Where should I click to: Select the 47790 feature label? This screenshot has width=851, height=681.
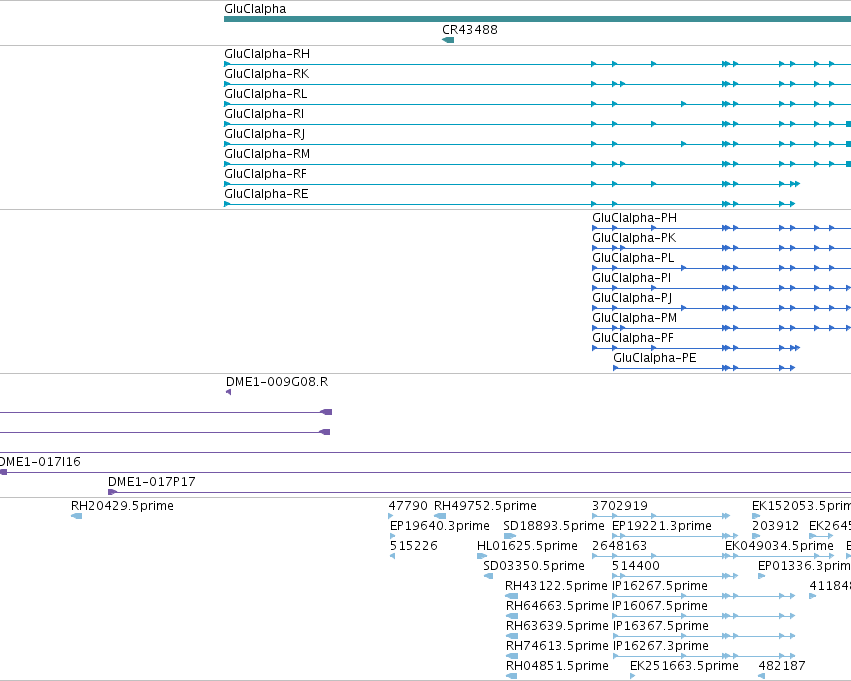pyautogui.click(x=408, y=506)
